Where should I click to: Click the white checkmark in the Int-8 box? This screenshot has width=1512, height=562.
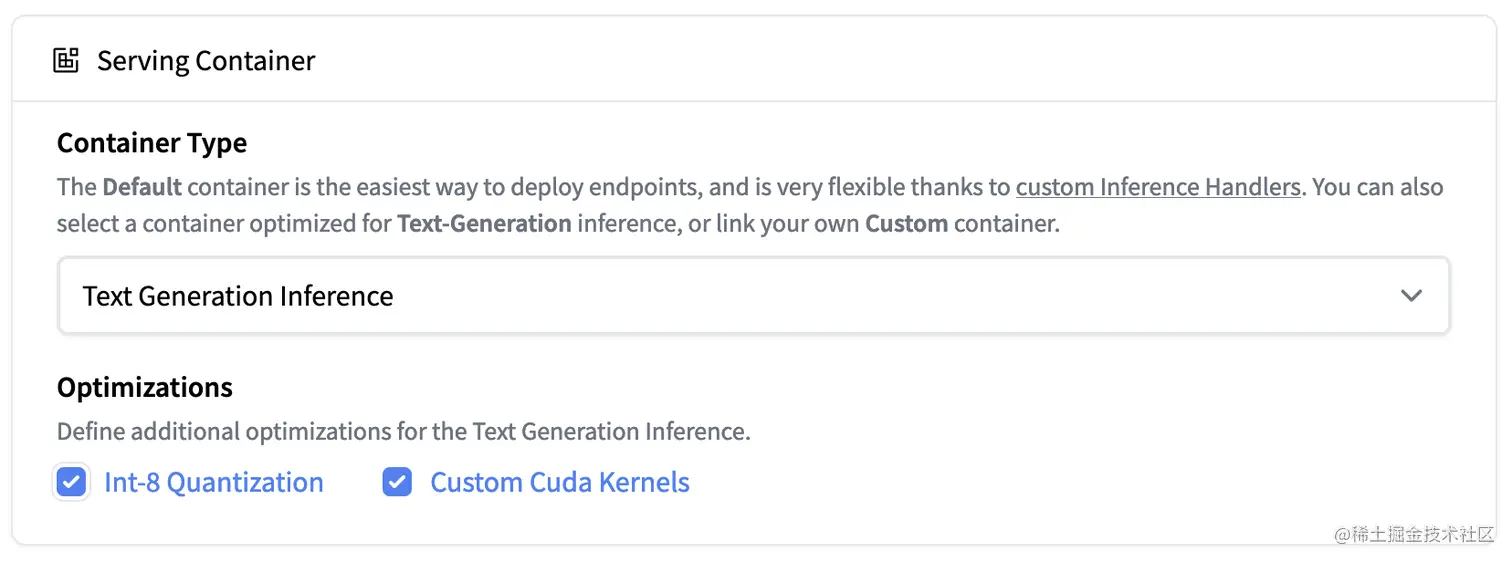(x=71, y=483)
